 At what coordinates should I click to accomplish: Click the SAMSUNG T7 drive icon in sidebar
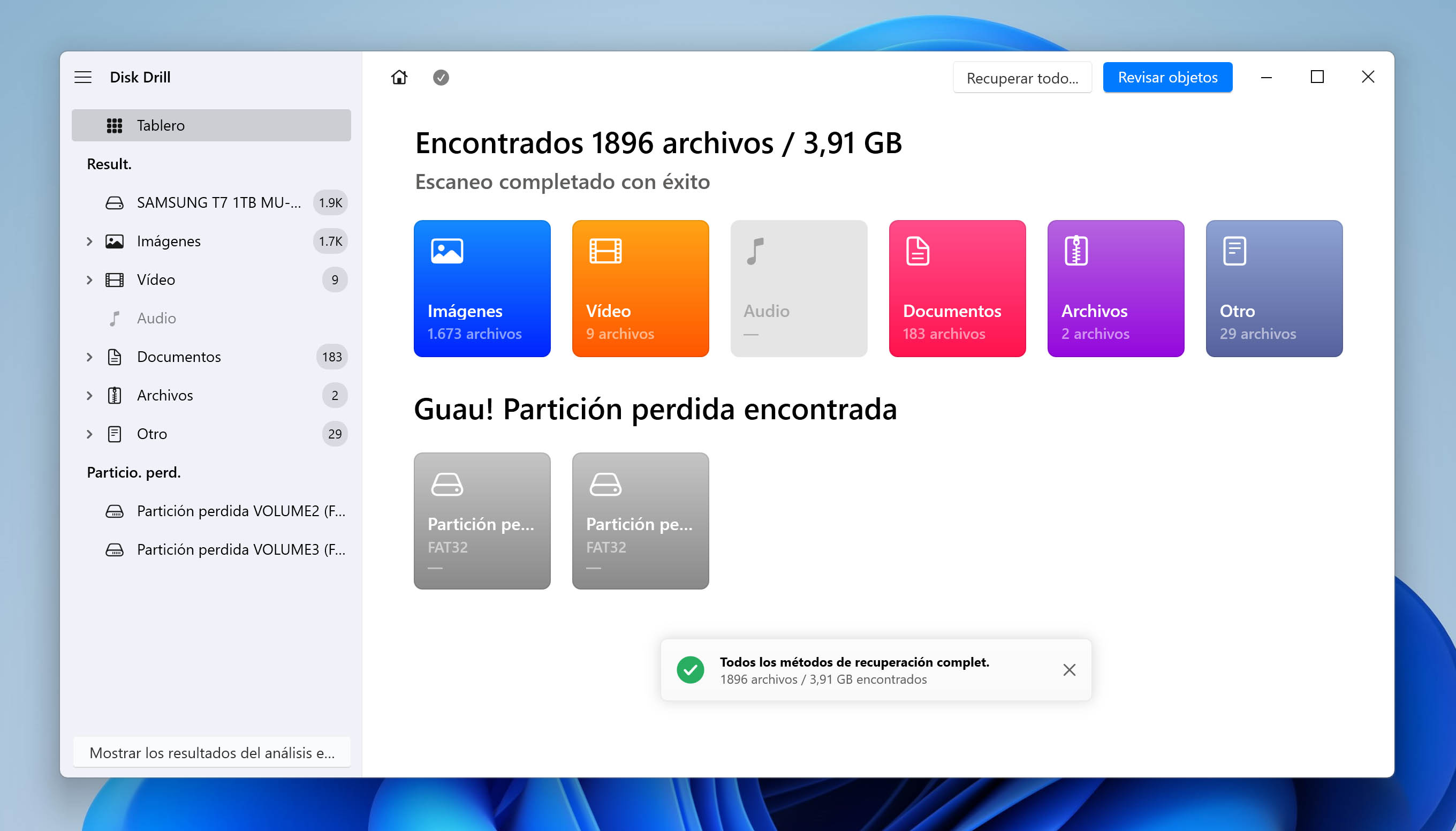[115, 202]
